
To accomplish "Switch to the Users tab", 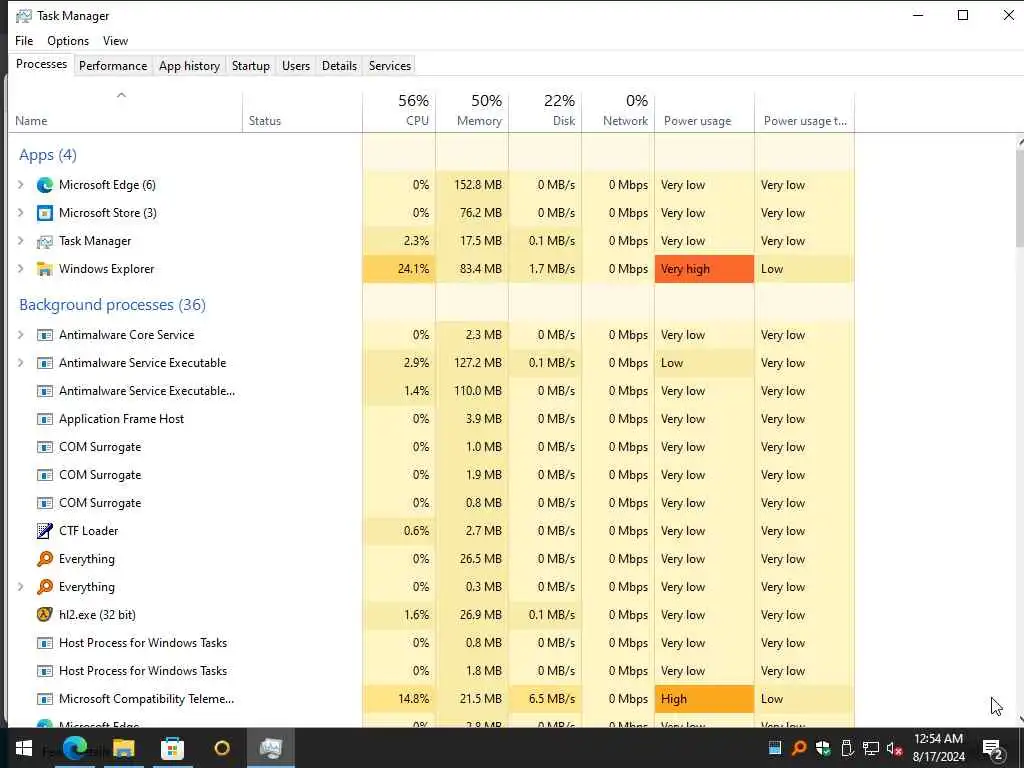I will tap(296, 66).
